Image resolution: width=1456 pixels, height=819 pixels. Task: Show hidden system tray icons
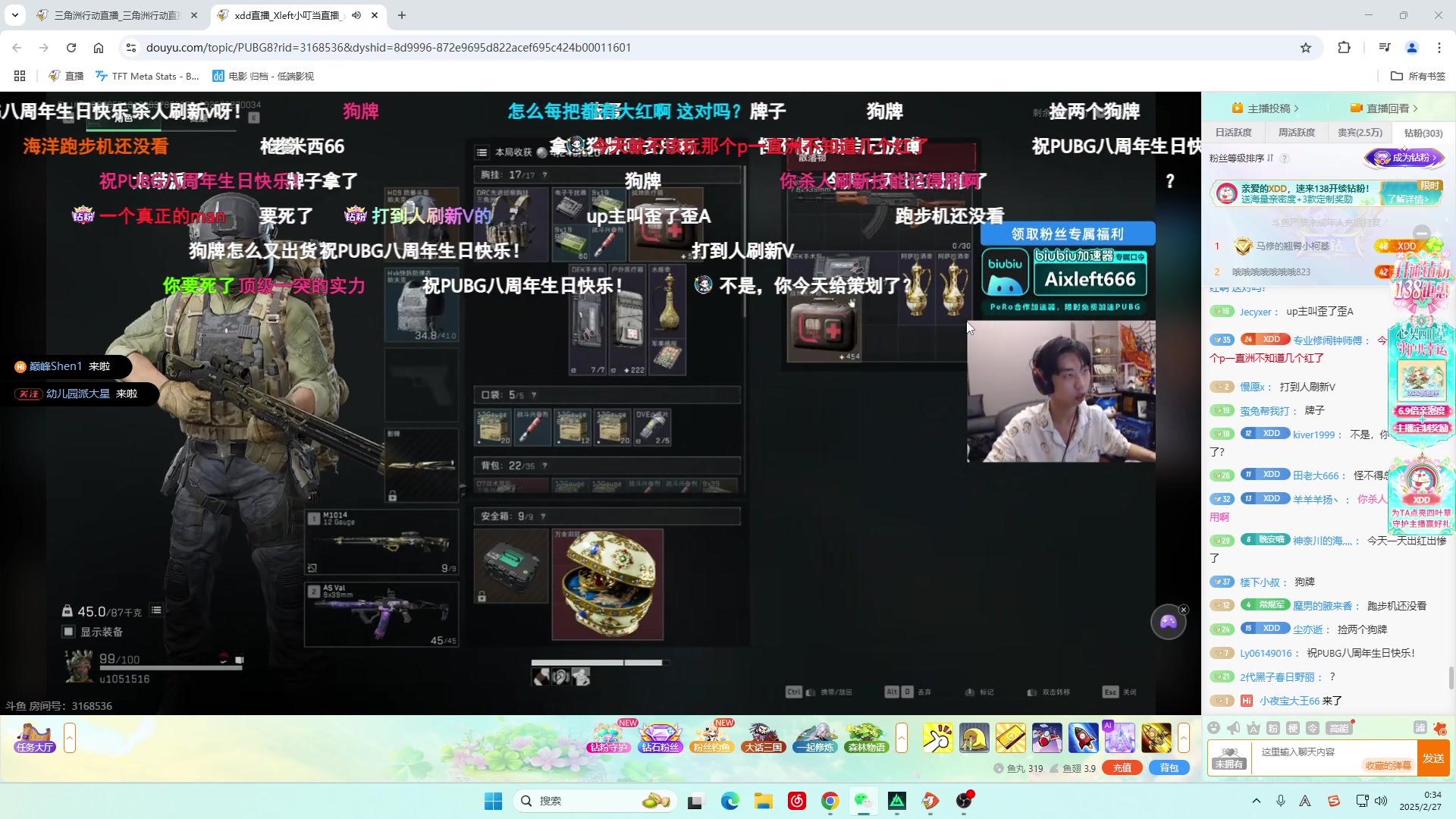click(1257, 801)
